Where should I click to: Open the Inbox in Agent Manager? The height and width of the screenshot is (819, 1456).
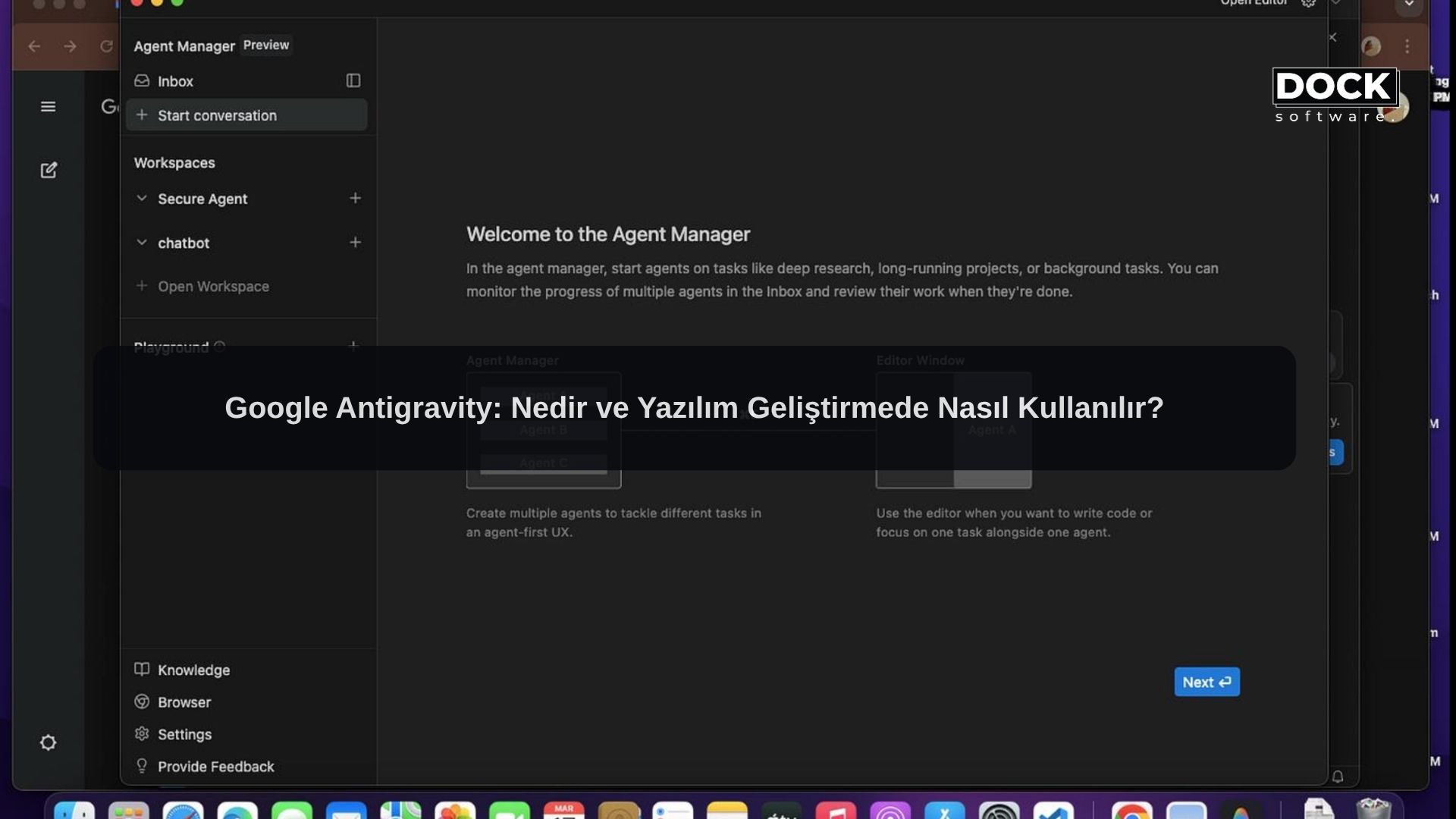(175, 81)
